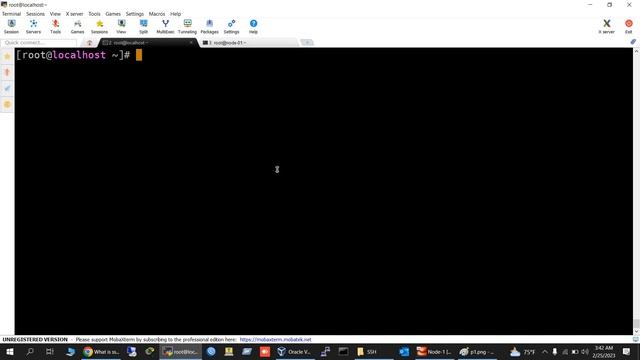Click the terminal vertical scrollbar
This screenshot has height=360, width=640.
click(x=636, y=191)
